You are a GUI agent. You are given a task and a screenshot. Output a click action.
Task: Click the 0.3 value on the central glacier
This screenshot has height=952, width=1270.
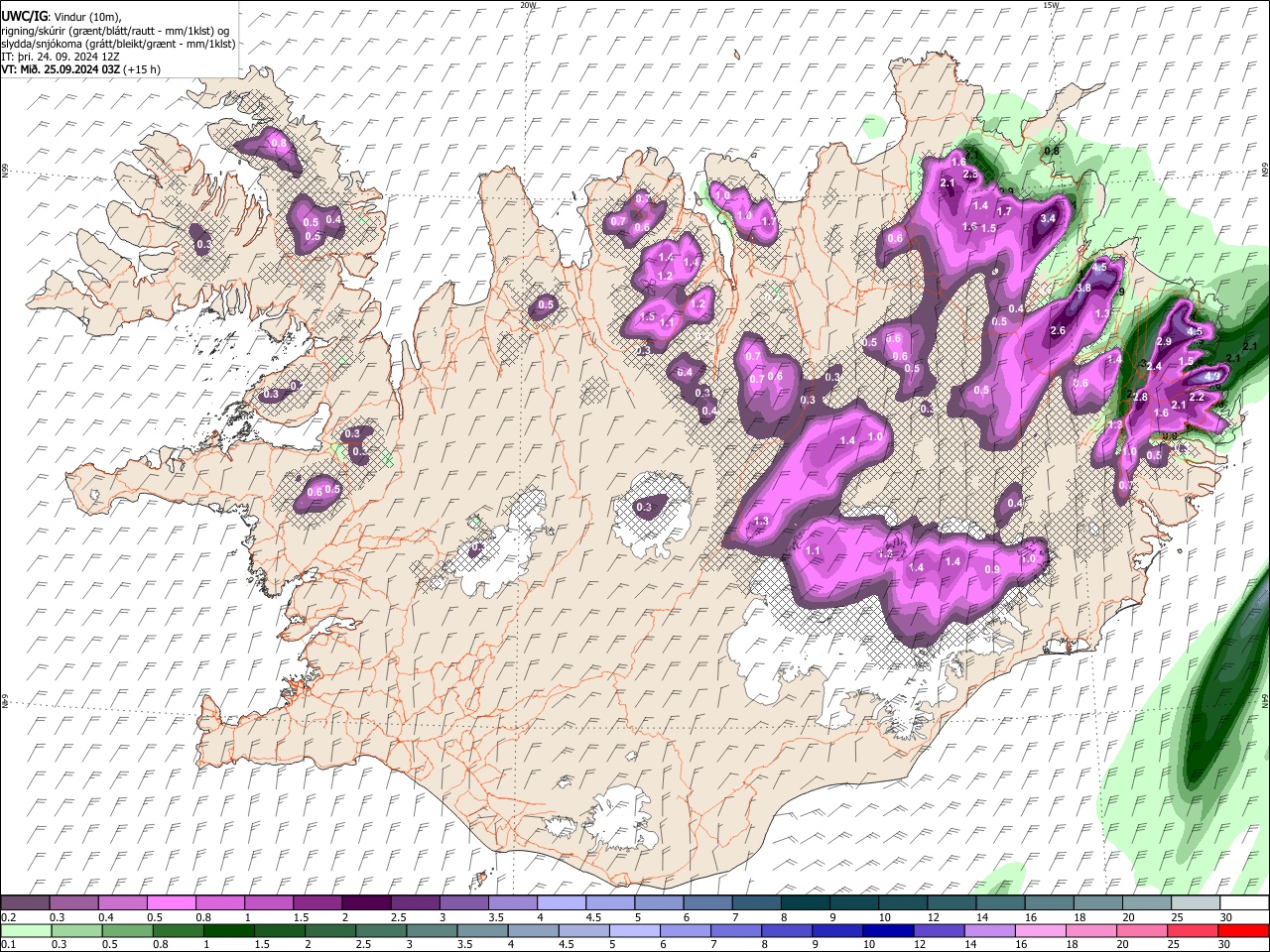(x=644, y=508)
